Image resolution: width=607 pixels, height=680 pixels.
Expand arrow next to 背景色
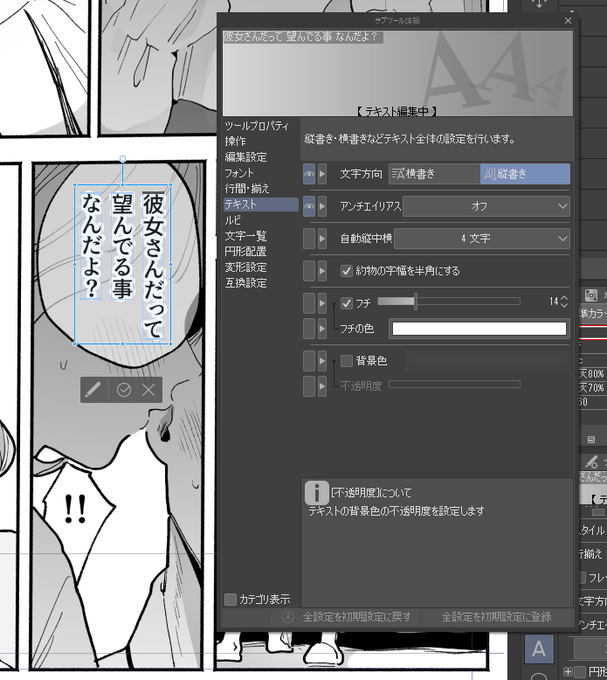point(322,361)
